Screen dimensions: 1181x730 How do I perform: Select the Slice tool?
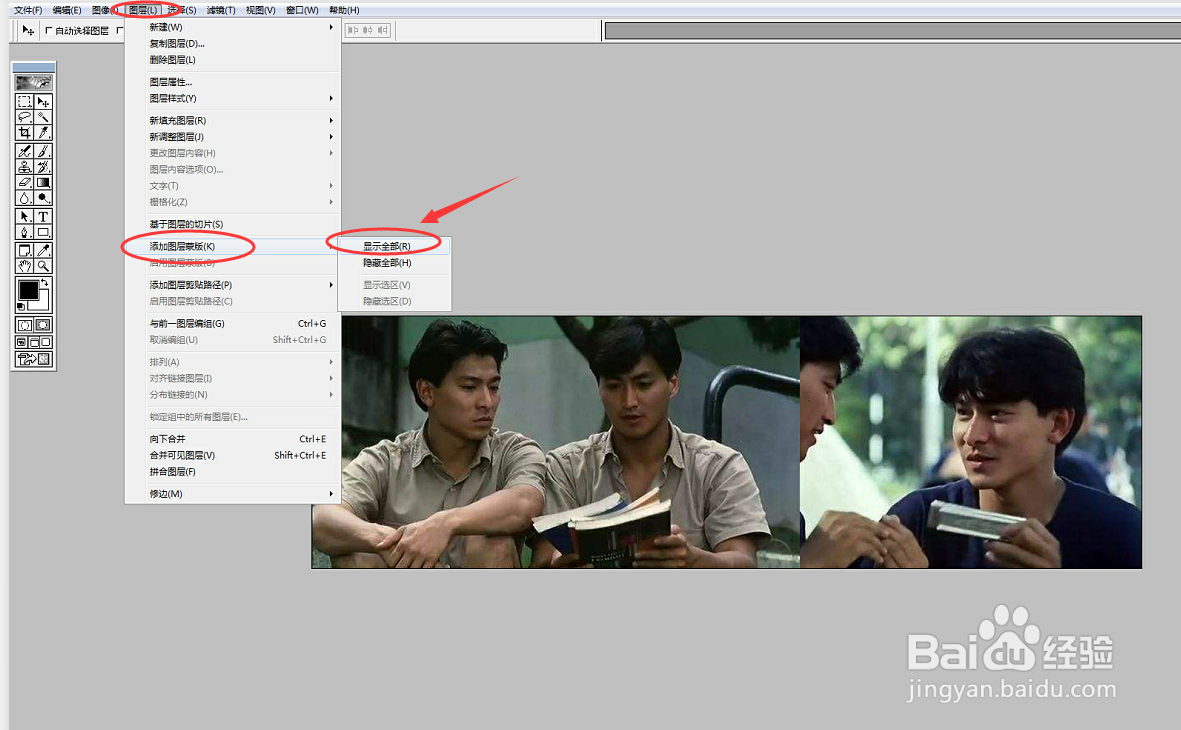(x=44, y=133)
